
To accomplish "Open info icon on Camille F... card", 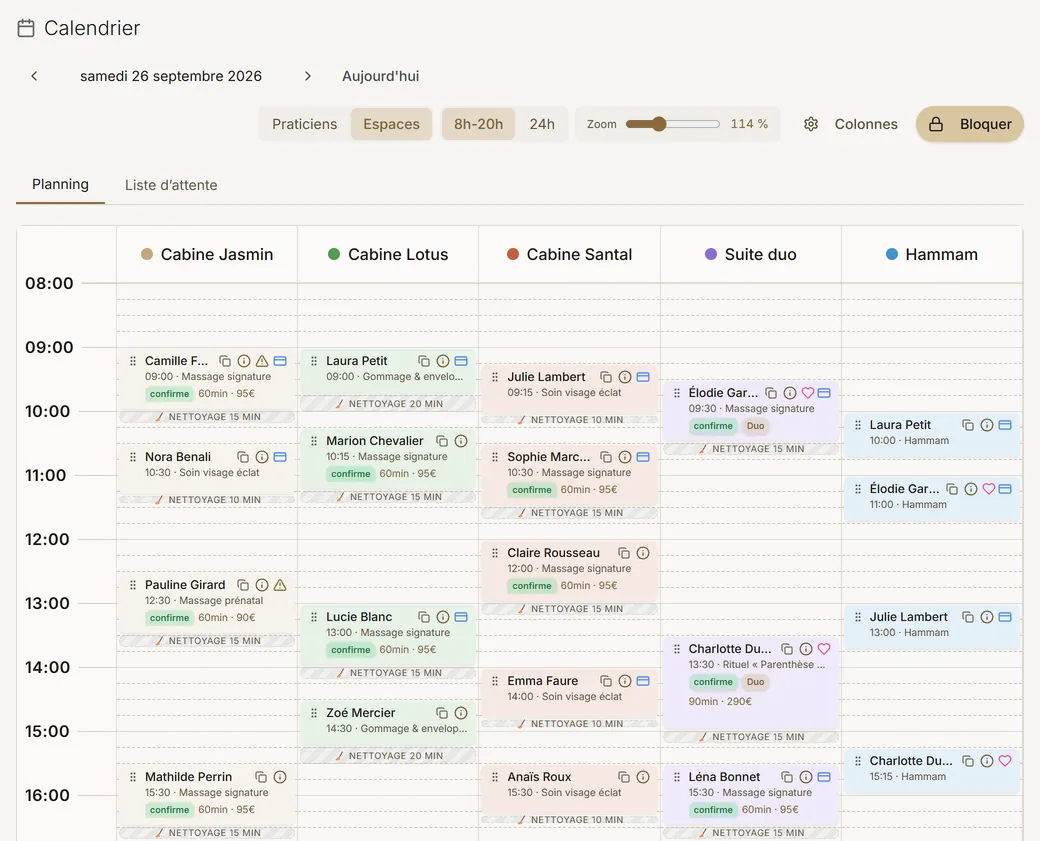I will point(244,361).
